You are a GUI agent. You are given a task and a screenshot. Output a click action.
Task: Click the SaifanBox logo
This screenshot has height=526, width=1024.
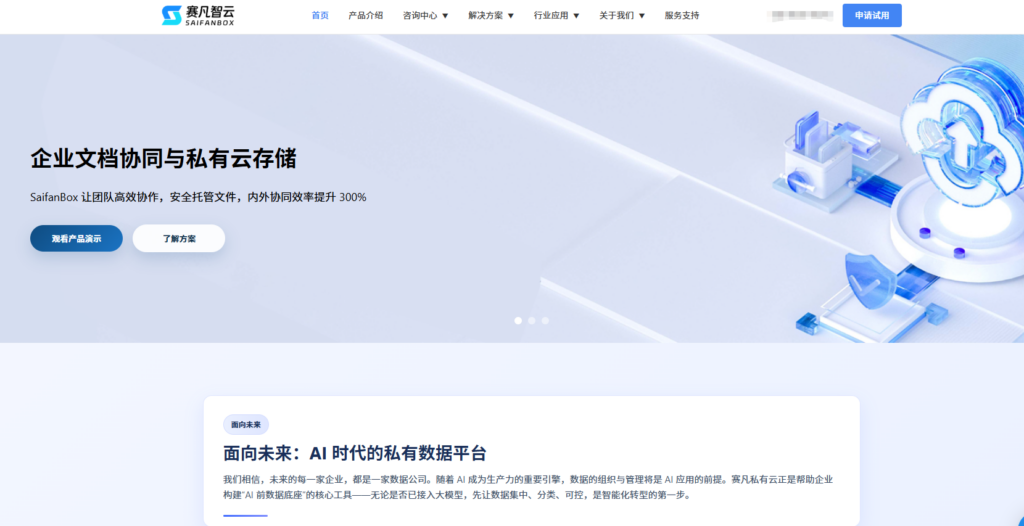[198, 15]
